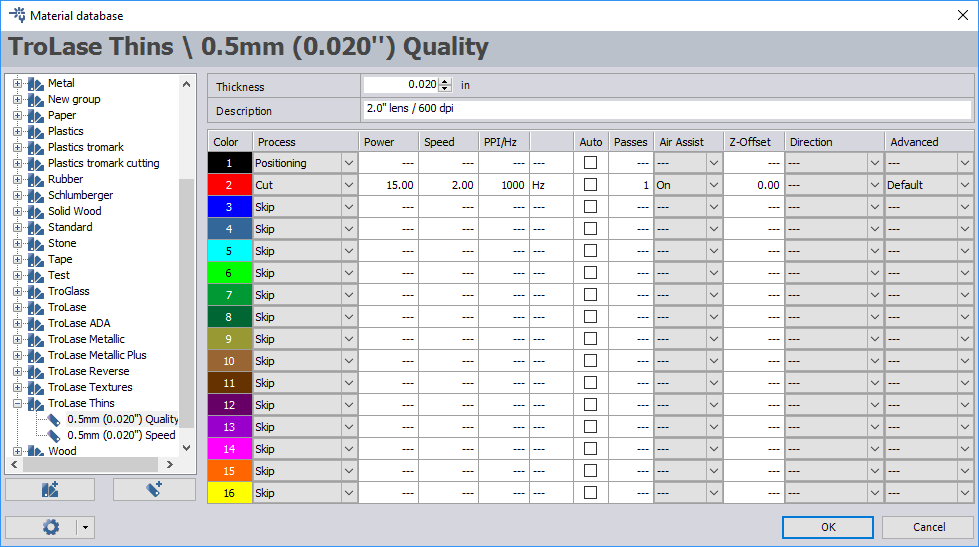Click the Tape group folder icon
Screen dimensions: 979x547
point(36,260)
